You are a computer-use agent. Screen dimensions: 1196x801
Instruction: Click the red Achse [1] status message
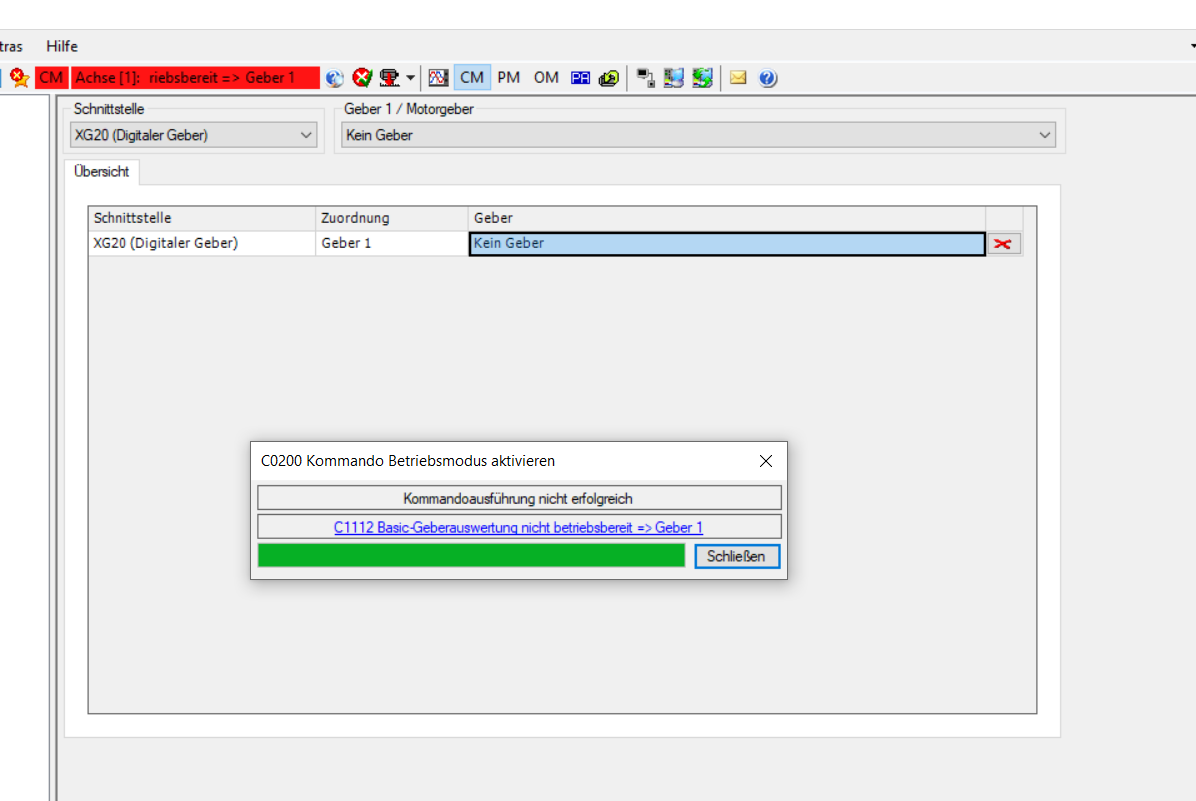pos(195,78)
